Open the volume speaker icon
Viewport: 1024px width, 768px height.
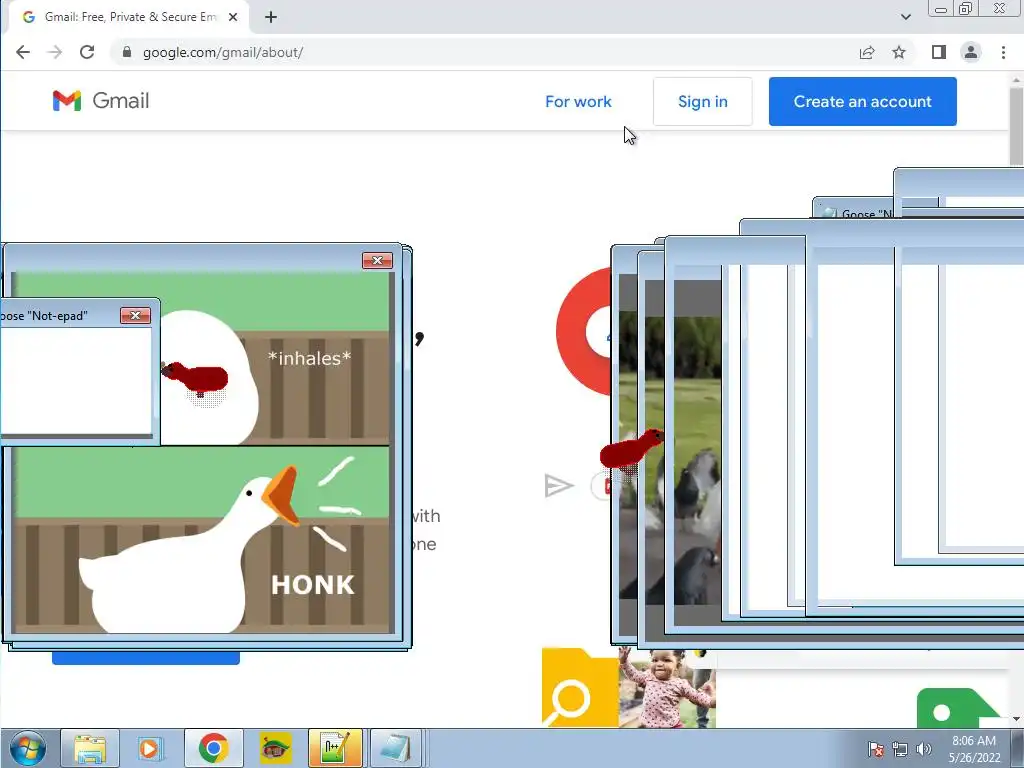pyautogui.click(x=923, y=749)
